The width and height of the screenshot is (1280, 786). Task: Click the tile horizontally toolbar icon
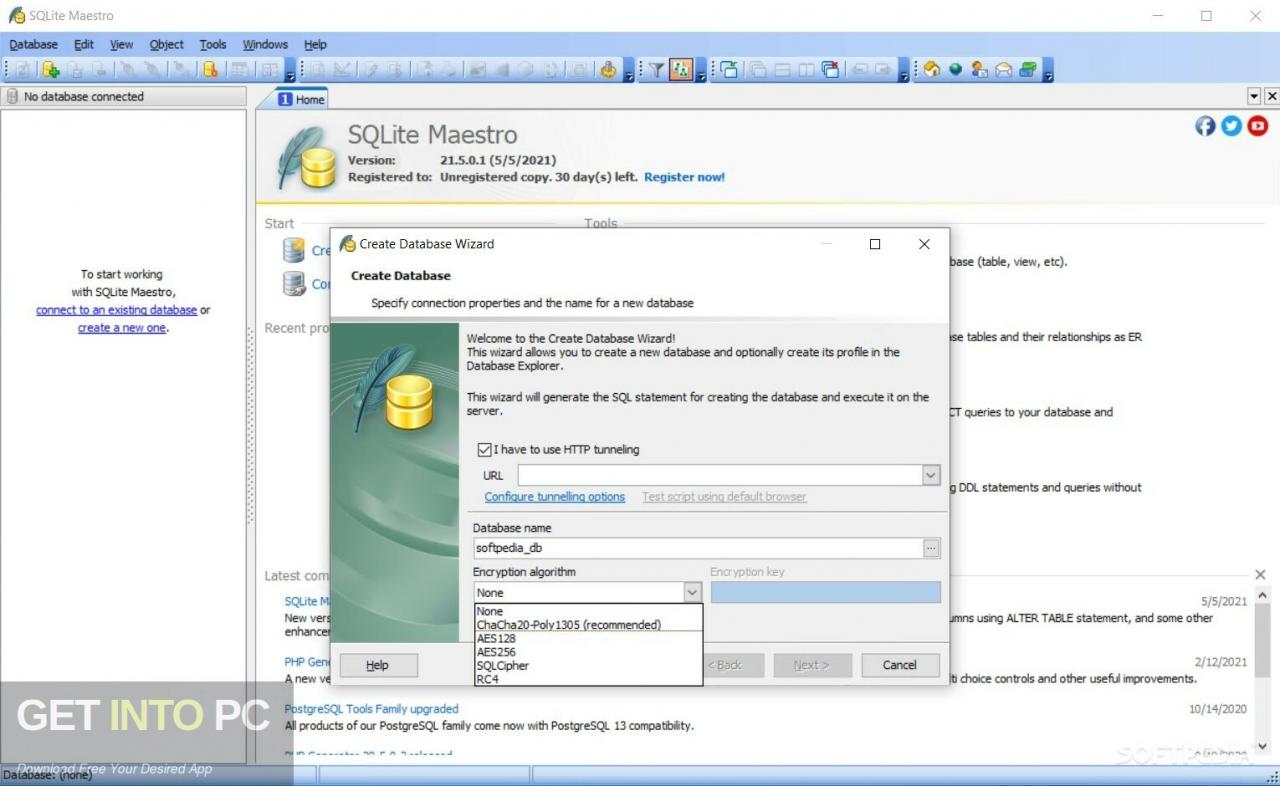click(782, 70)
